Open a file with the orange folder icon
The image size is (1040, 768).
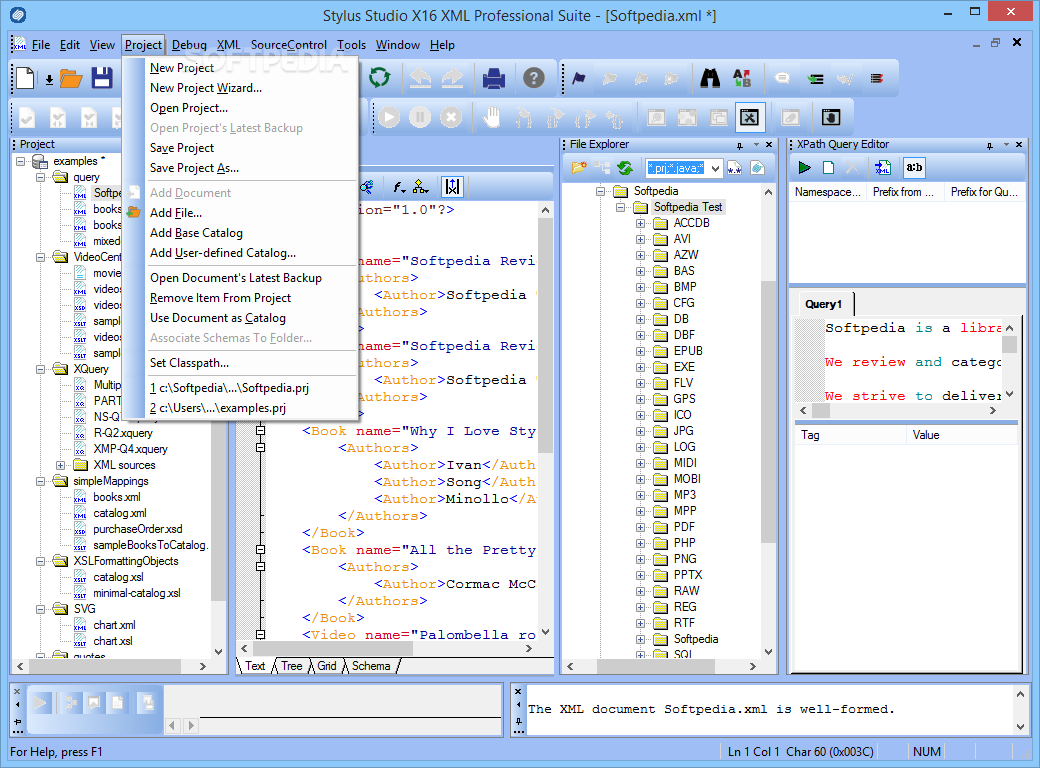(71, 79)
